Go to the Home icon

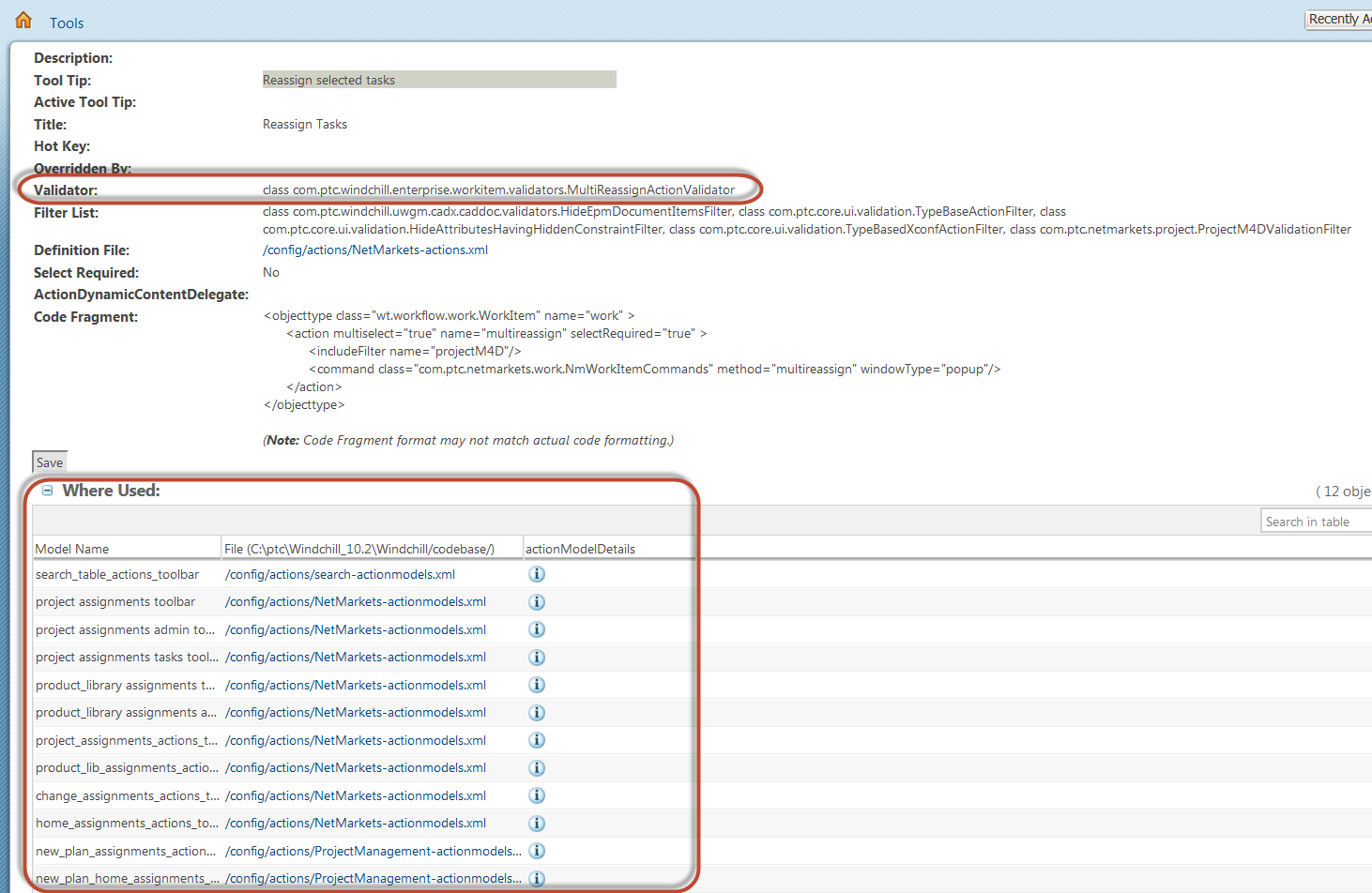click(x=23, y=20)
